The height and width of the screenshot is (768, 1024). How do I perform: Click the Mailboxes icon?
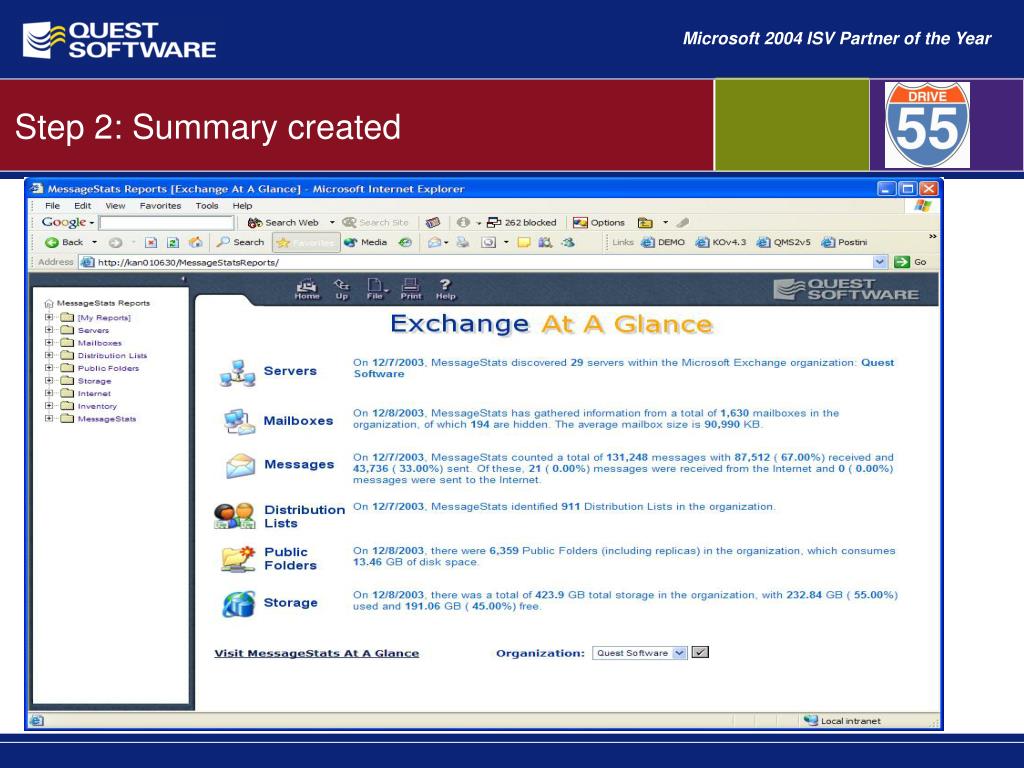click(x=239, y=421)
